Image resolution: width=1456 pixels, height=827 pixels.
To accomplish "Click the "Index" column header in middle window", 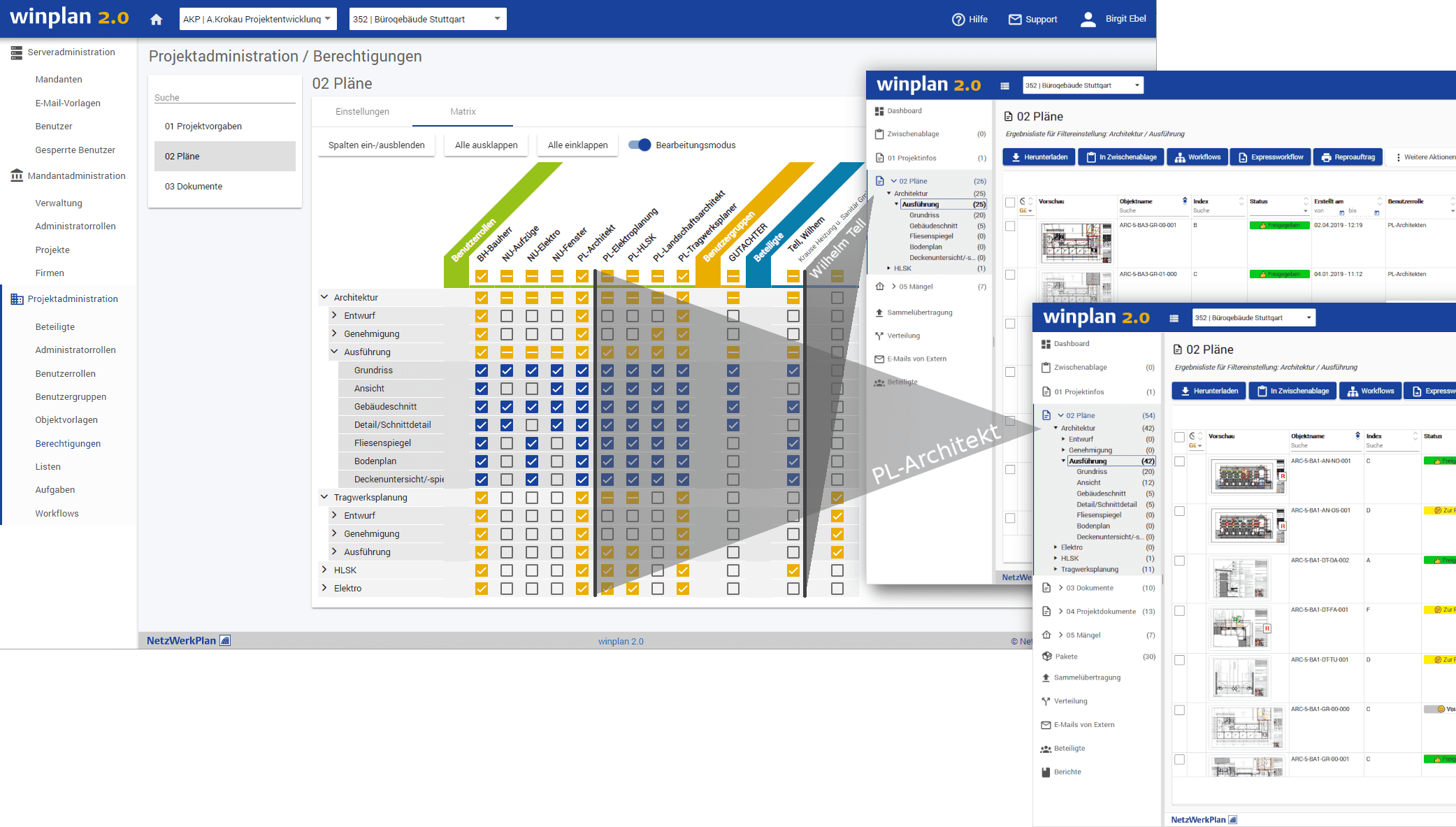I will [x=1202, y=201].
